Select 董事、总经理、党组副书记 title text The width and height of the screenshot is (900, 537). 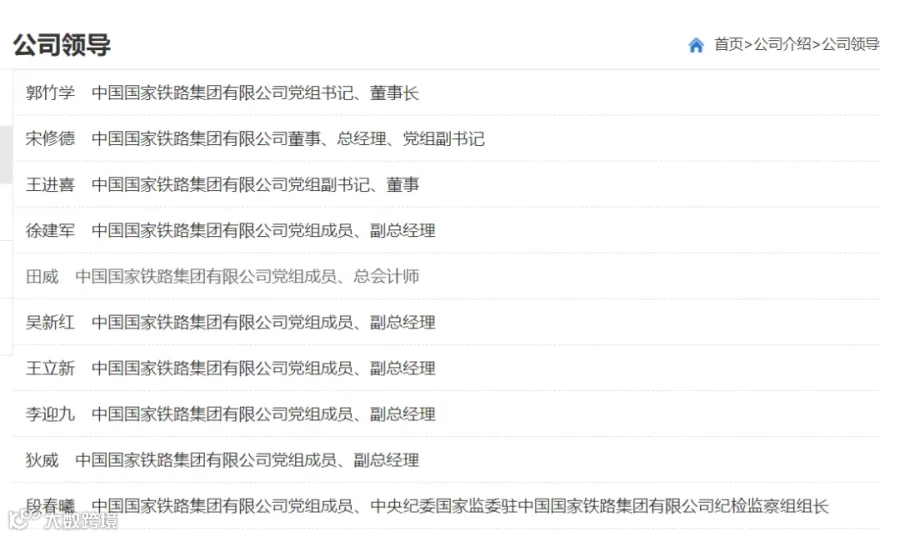tap(386, 138)
